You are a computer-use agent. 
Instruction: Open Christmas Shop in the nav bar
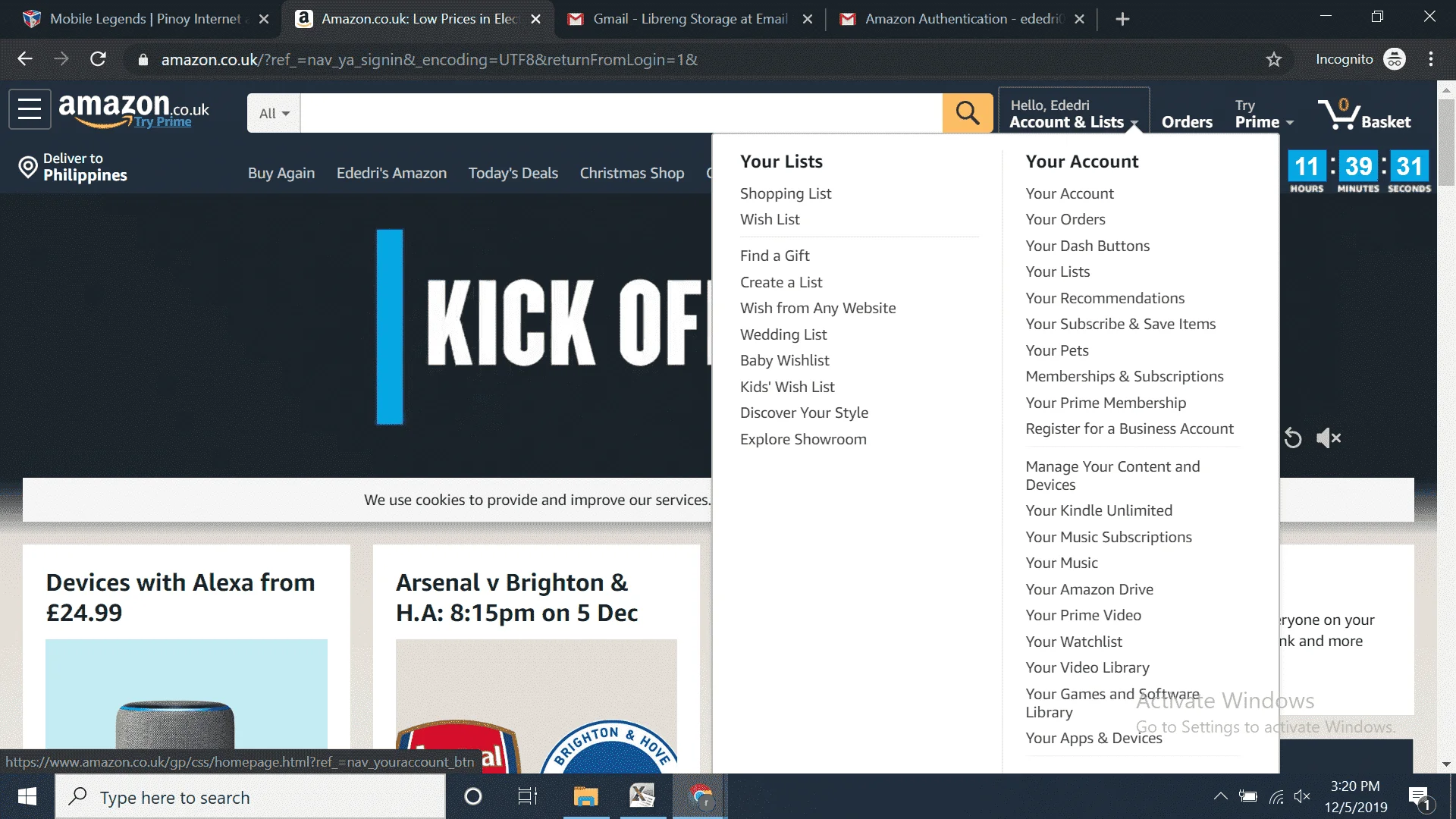(x=632, y=173)
